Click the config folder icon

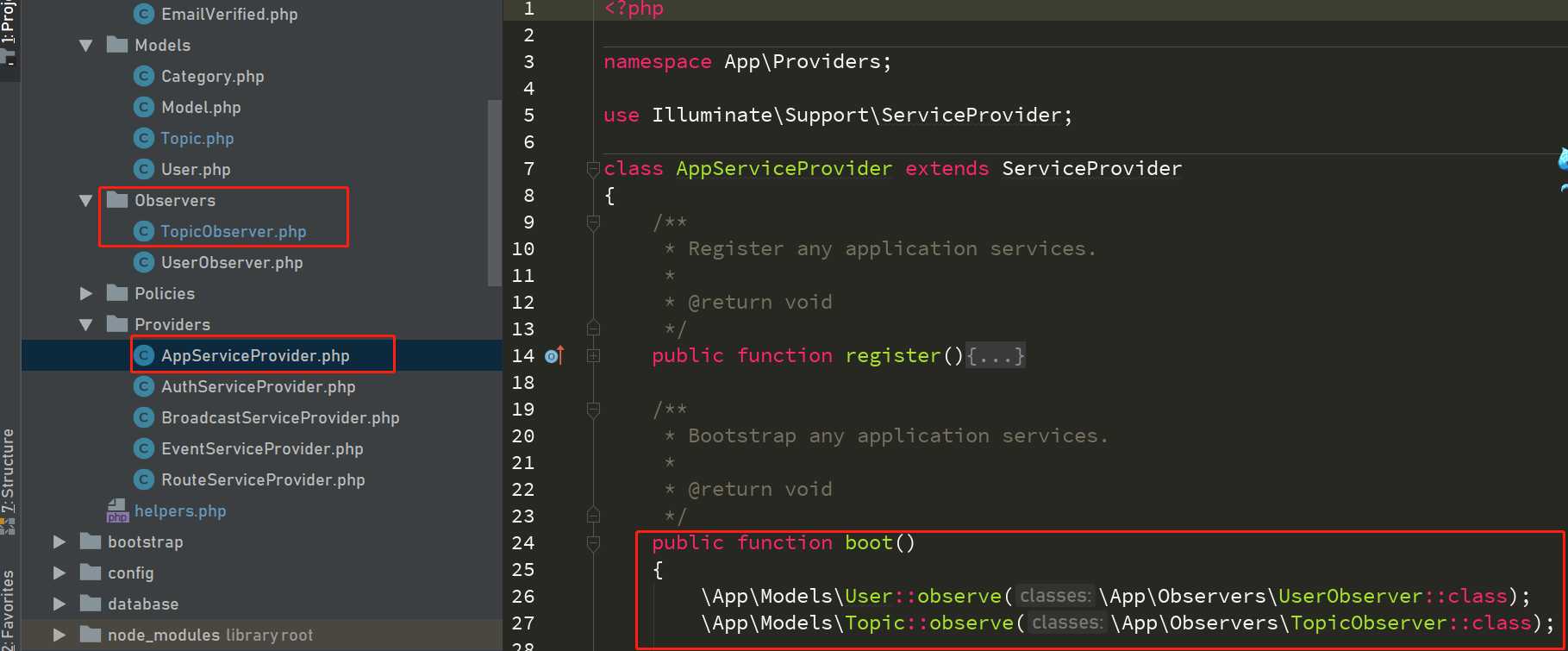pyautogui.click(x=91, y=573)
